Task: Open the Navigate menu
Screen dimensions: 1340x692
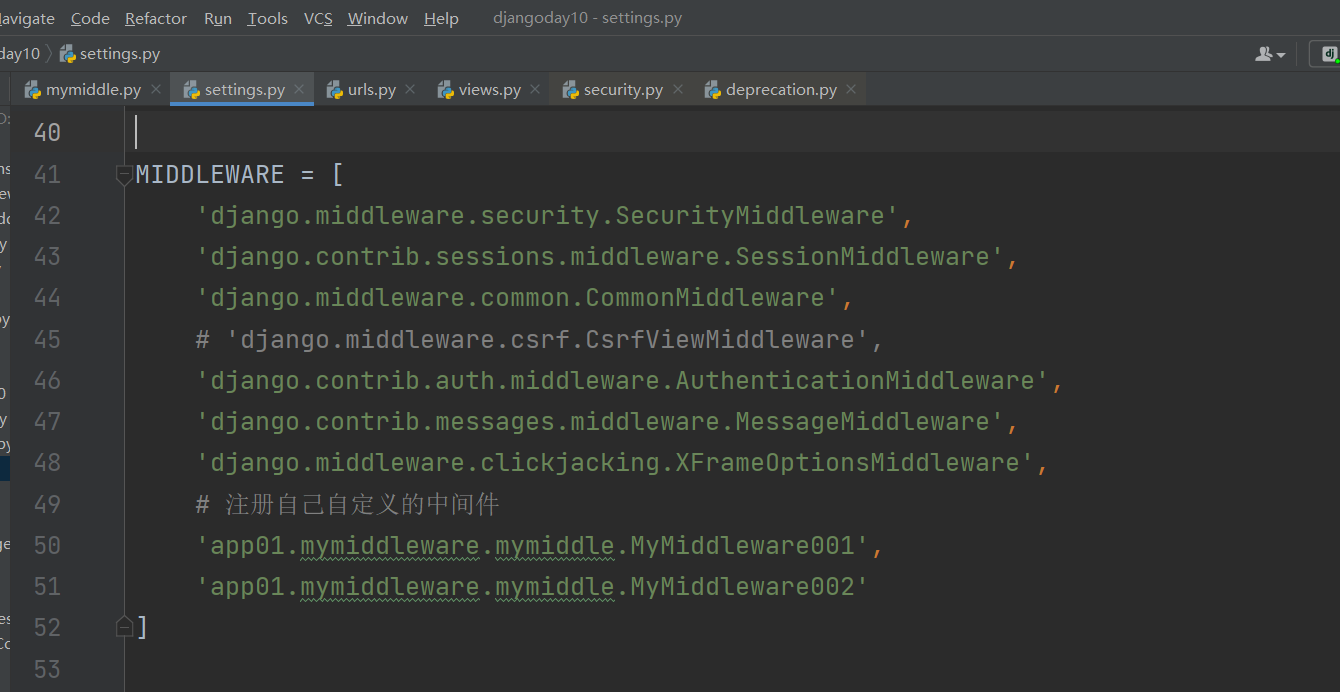Action: coord(27,19)
